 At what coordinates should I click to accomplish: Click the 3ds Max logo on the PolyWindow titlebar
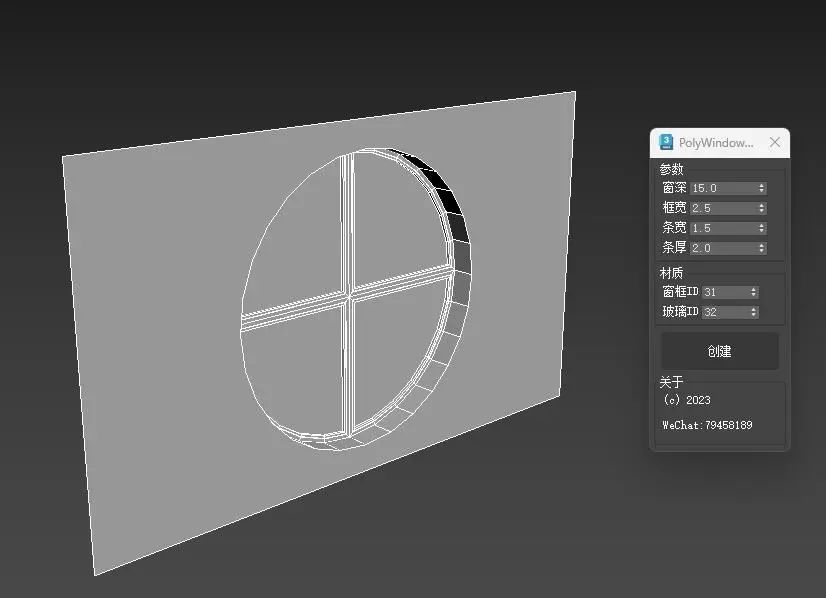pyautogui.click(x=665, y=142)
